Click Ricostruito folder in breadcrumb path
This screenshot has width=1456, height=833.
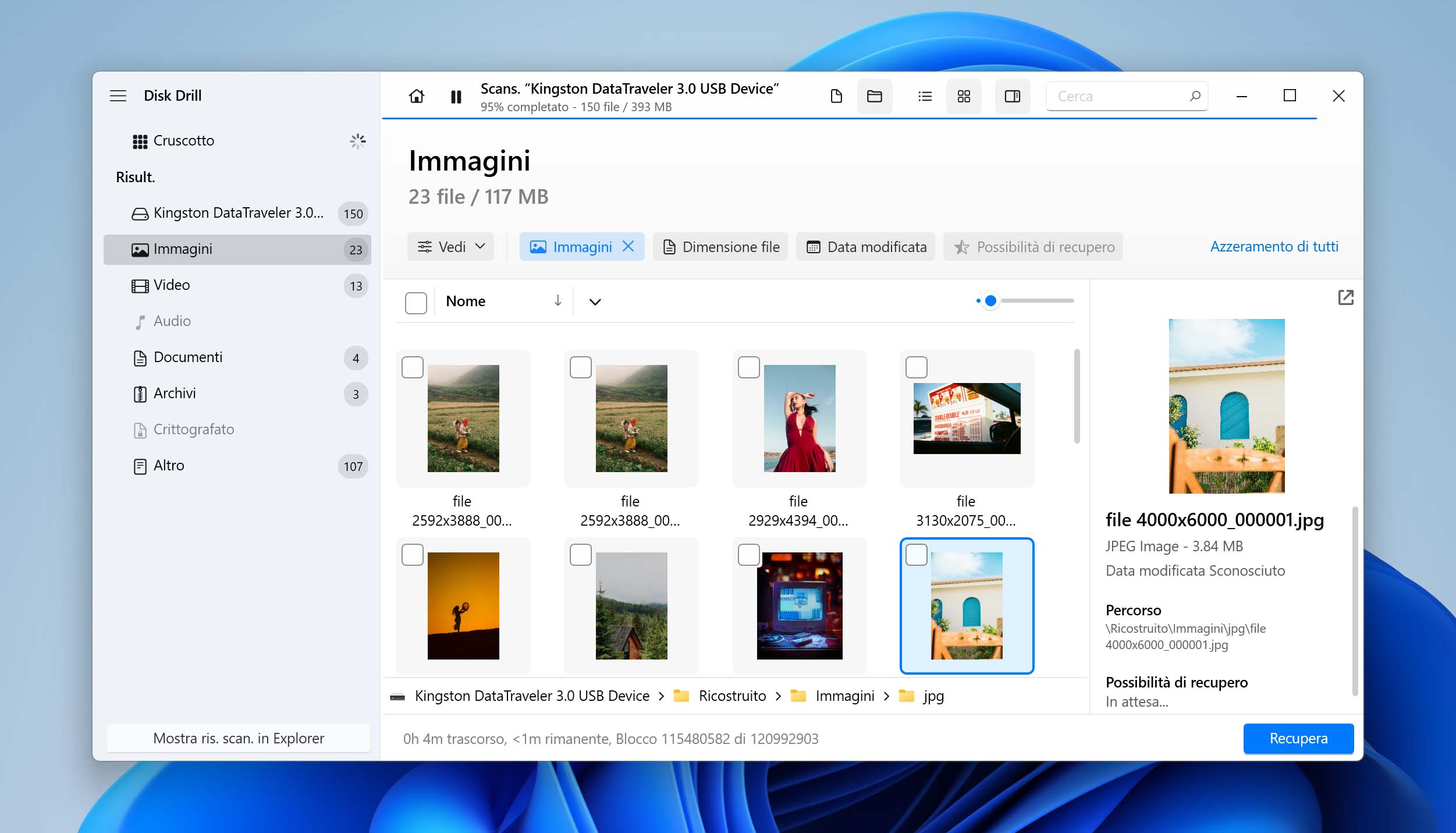click(x=720, y=696)
